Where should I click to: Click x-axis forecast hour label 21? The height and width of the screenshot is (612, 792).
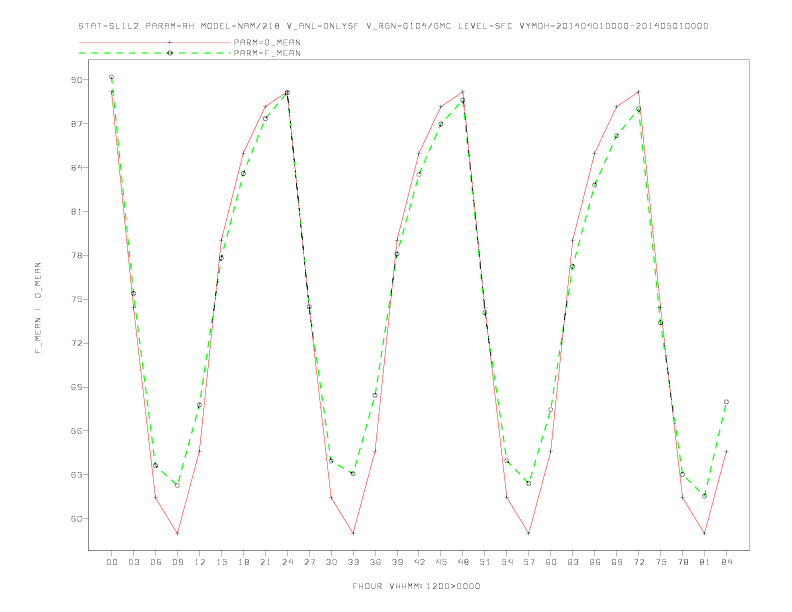pyautogui.click(x=265, y=562)
